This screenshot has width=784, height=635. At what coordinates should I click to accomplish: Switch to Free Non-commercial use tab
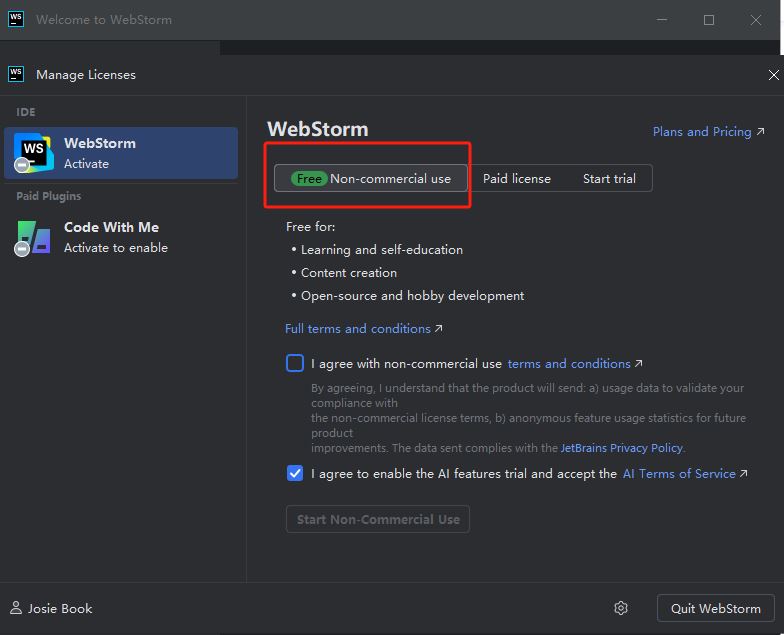click(370, 178)
